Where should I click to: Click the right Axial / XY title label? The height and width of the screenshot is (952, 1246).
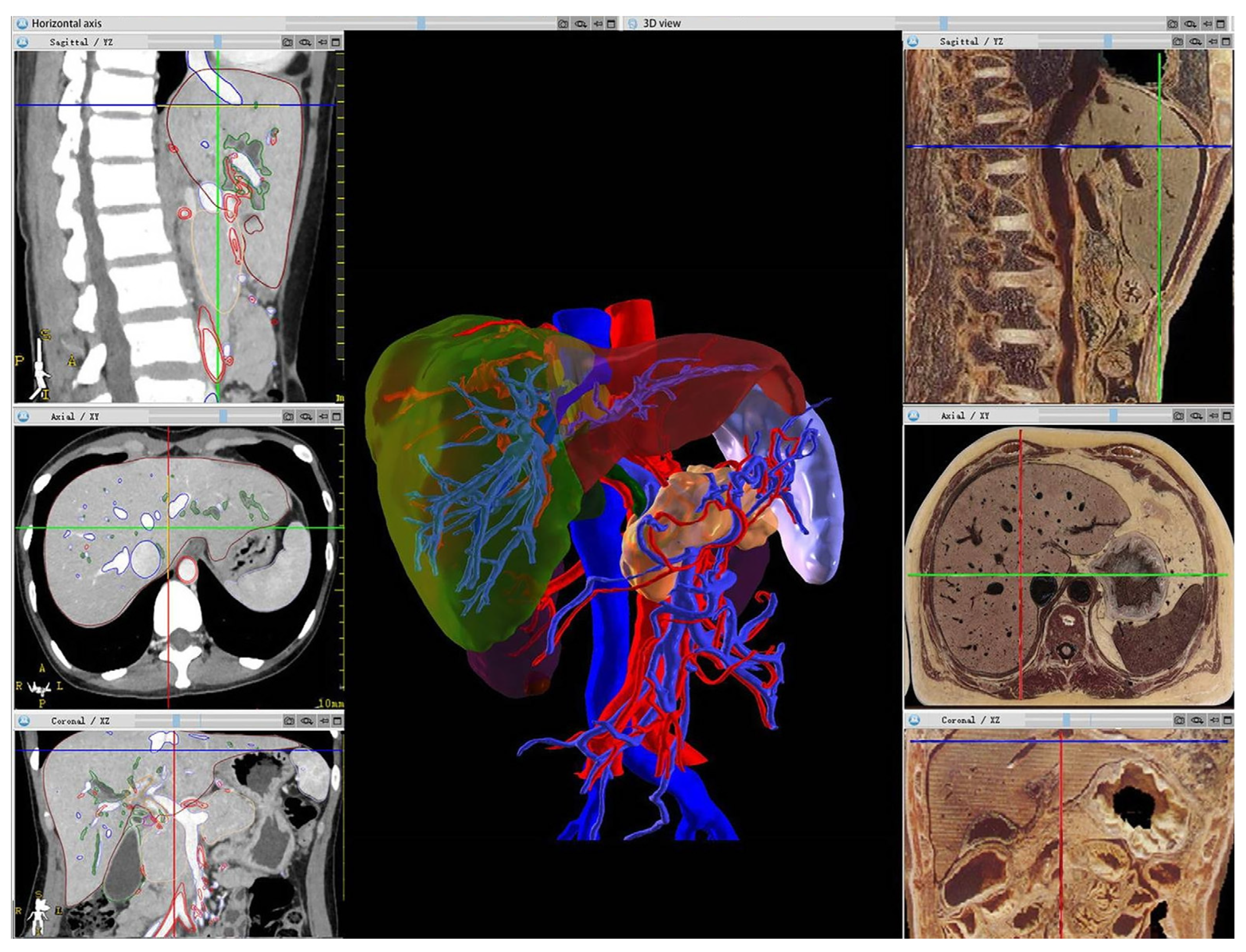click(965, 415)
